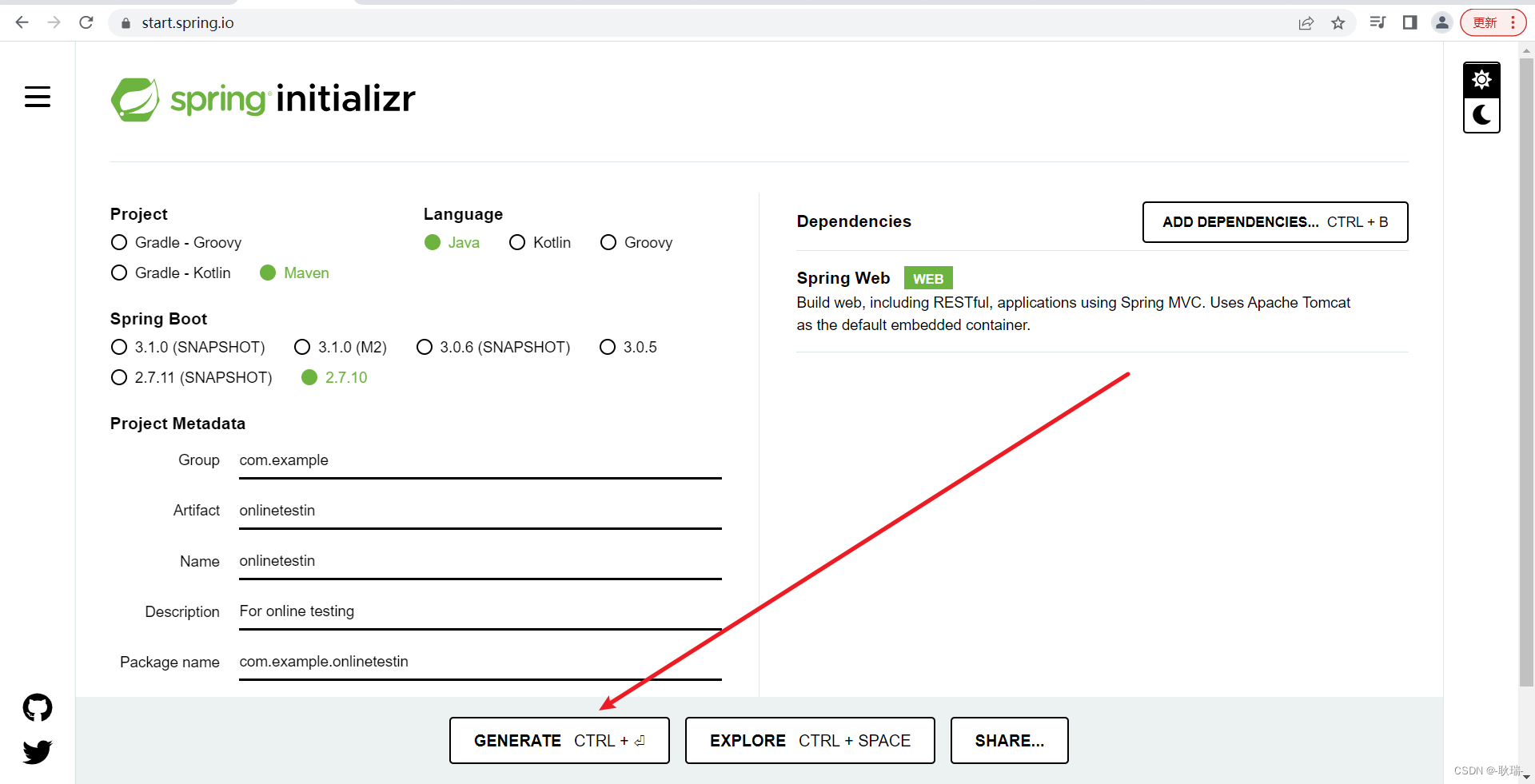Open the hamburger menu
This screenshot has width=1535, height=784.
pos(38,97)
